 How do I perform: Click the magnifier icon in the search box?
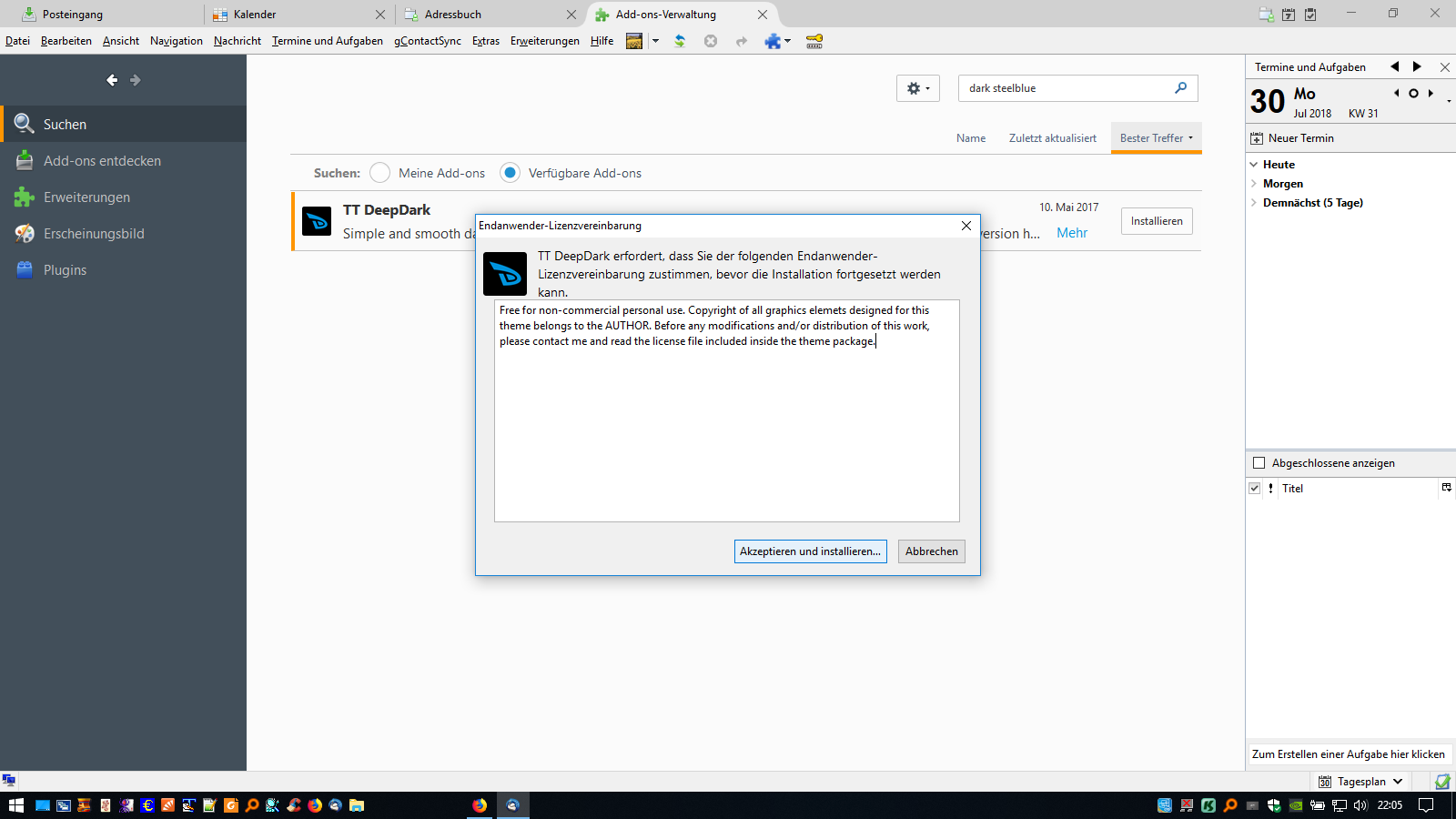click(1181, 88)
